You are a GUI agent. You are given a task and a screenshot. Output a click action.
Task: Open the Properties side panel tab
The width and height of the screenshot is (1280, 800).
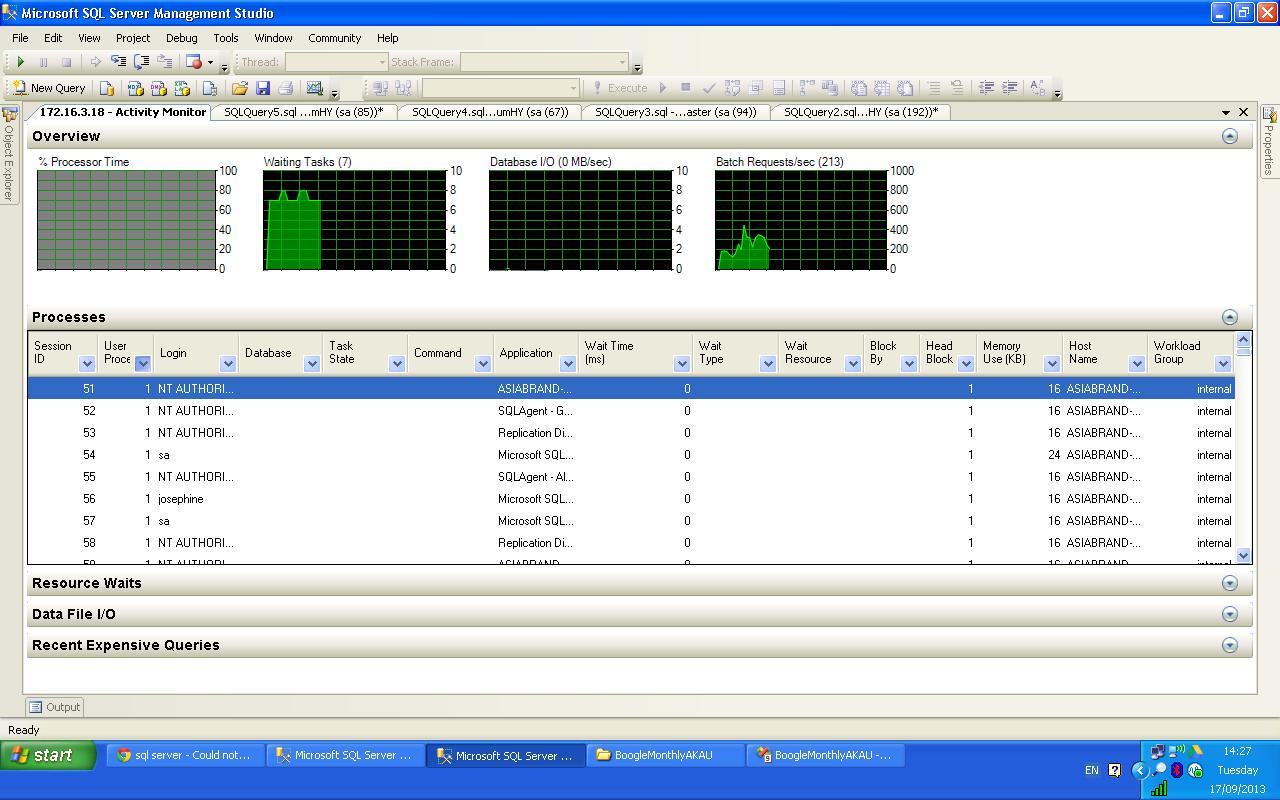1269,141
